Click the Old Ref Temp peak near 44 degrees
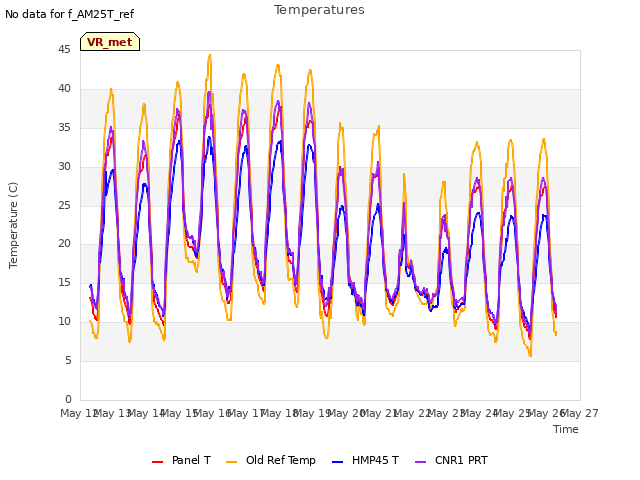The height and width of the screenshot is (480, 640). (210, 55)
